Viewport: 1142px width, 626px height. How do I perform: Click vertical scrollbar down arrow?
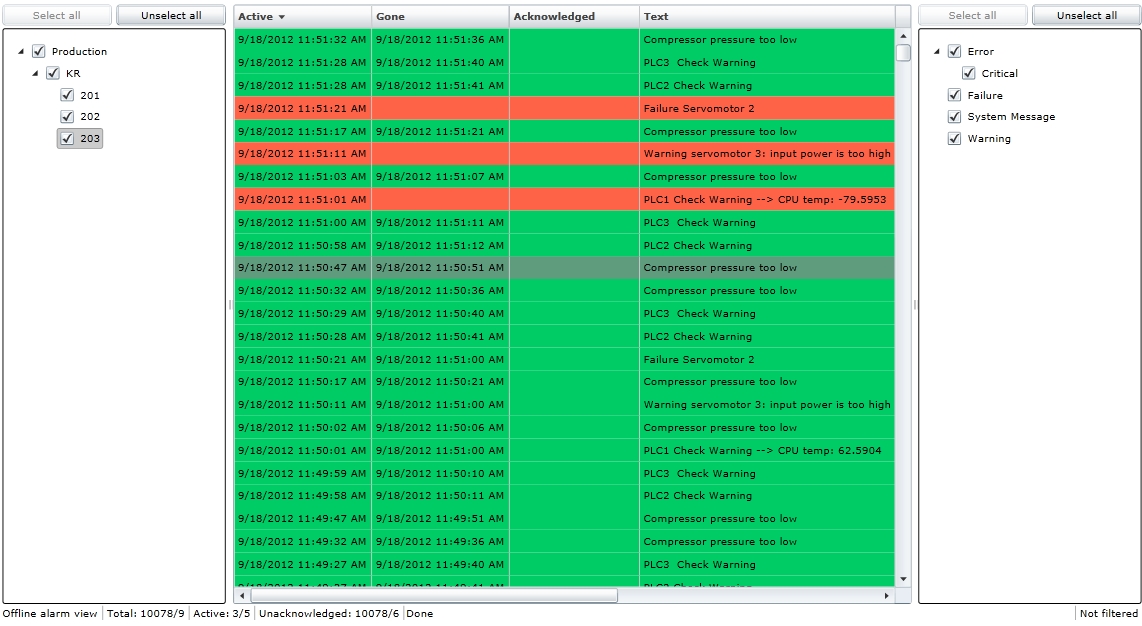[x=903, y=579]
